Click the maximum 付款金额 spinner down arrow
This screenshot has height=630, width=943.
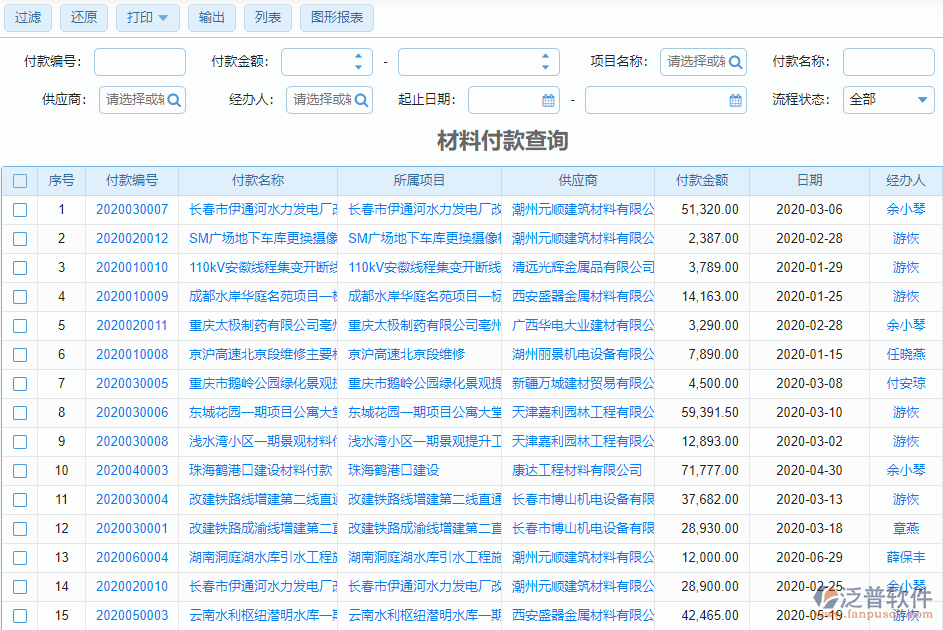544,66
